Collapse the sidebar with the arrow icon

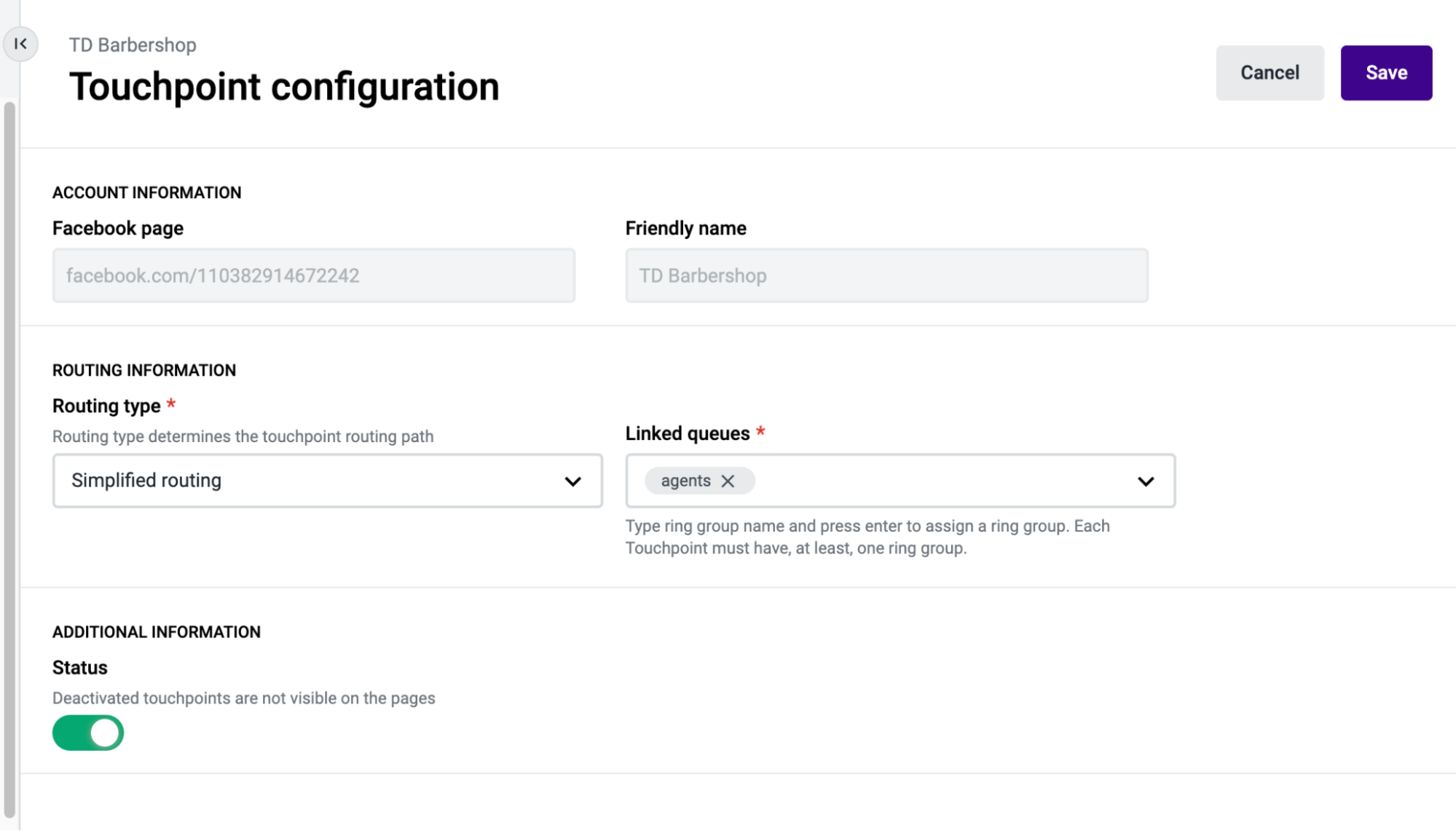tap(20, 44)
